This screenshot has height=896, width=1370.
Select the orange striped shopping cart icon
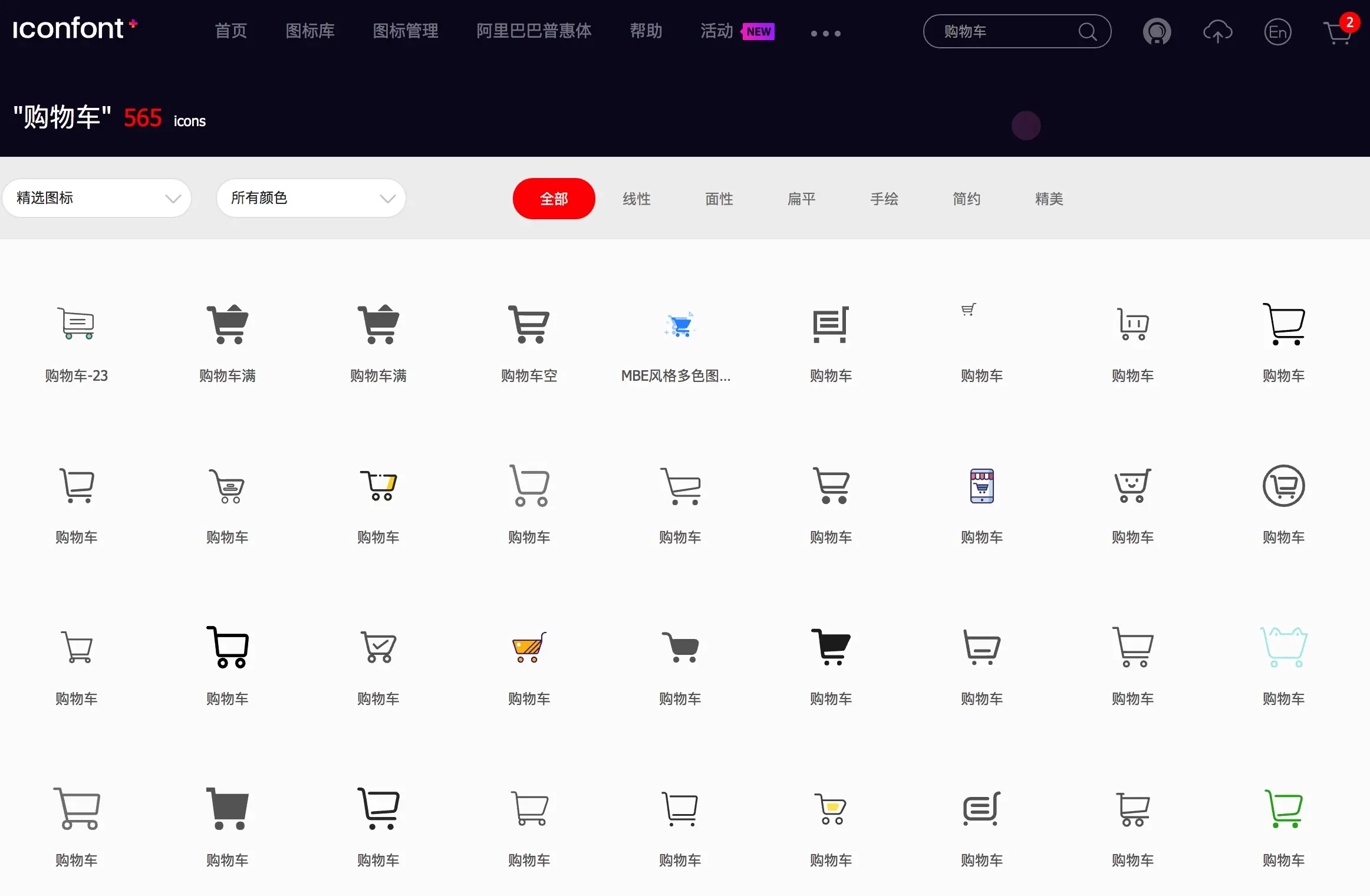[x=529, y=647]
